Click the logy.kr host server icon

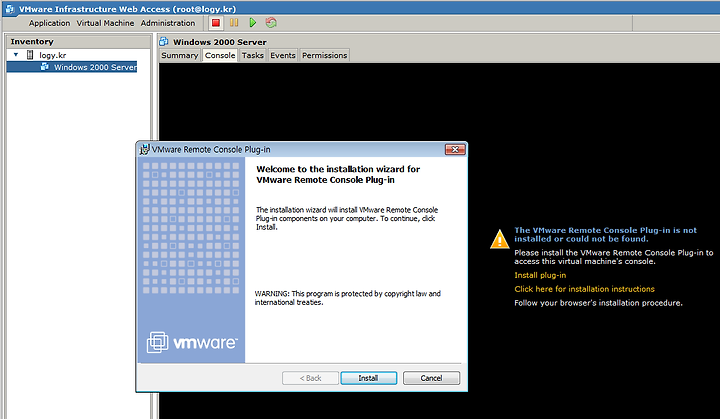(30, 55)
